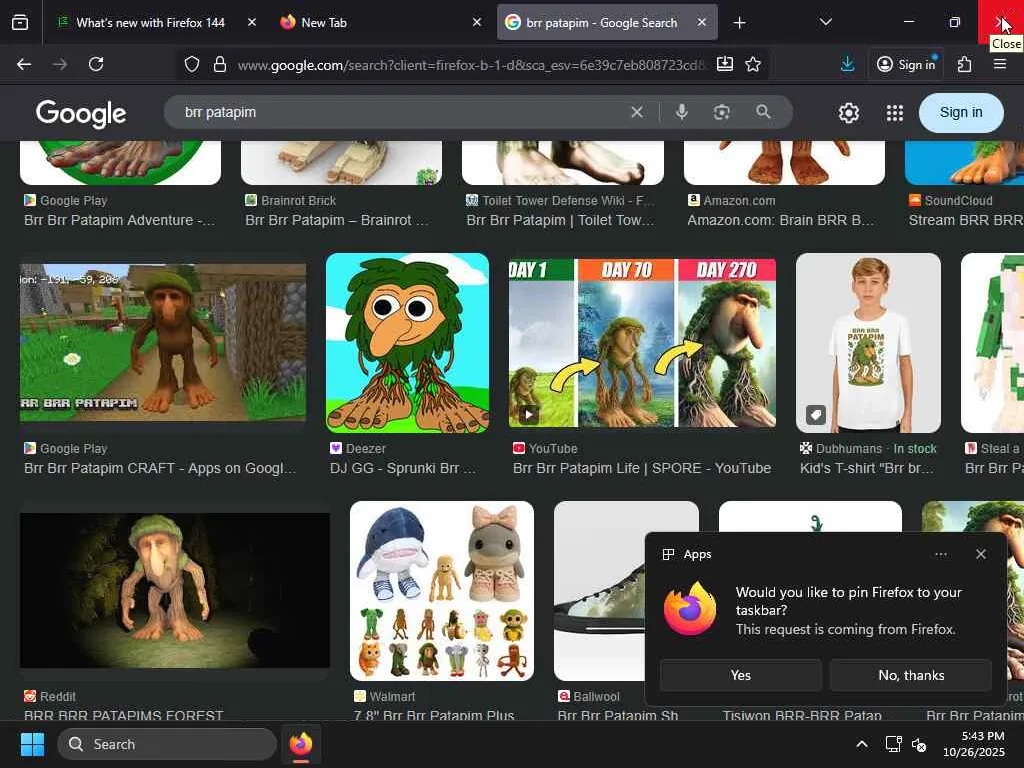The height and width of the screenshot is (768, 1024).
Task: Click the forward navigation arrow
Action: (60, 64)
